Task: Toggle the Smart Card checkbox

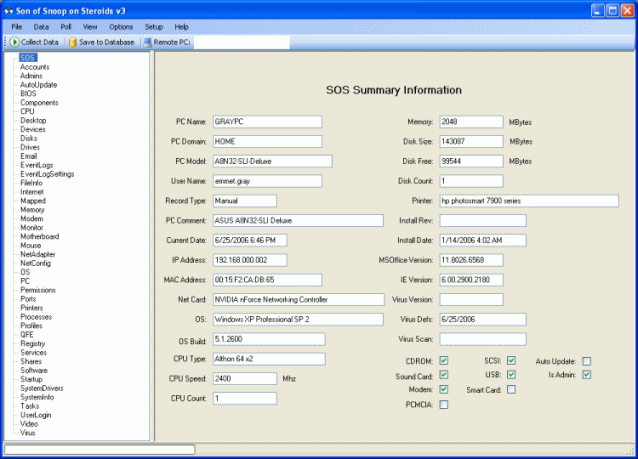Action: [511, 390]
